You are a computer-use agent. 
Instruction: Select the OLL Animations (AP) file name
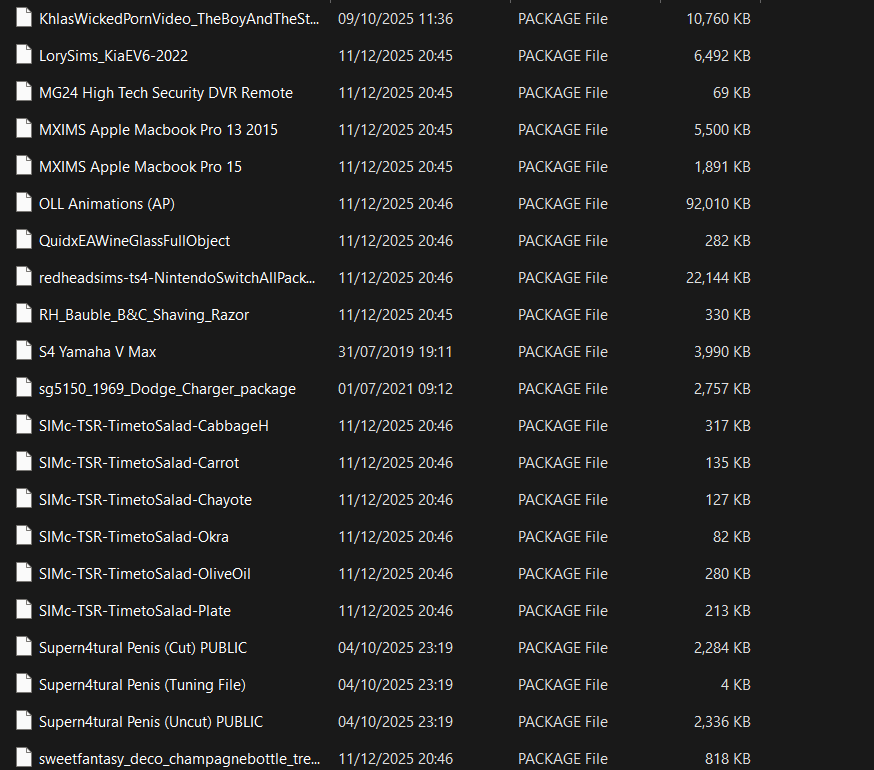(x=106, y=204)
